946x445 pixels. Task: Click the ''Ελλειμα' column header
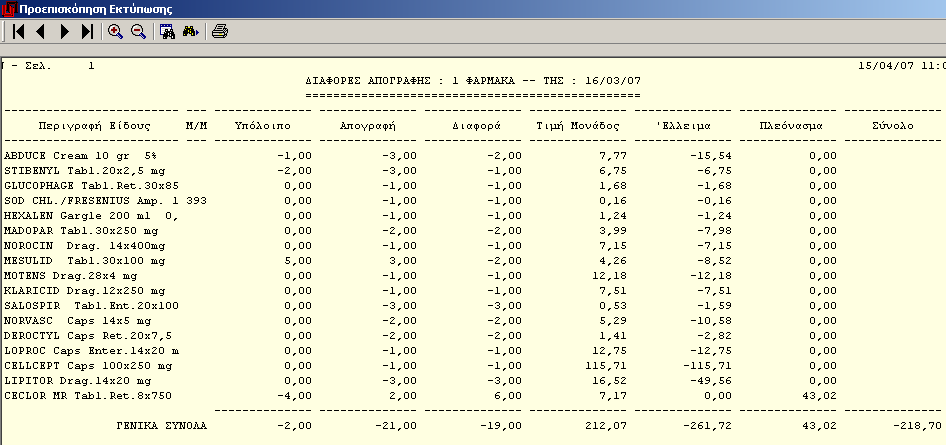coord(686,126)
